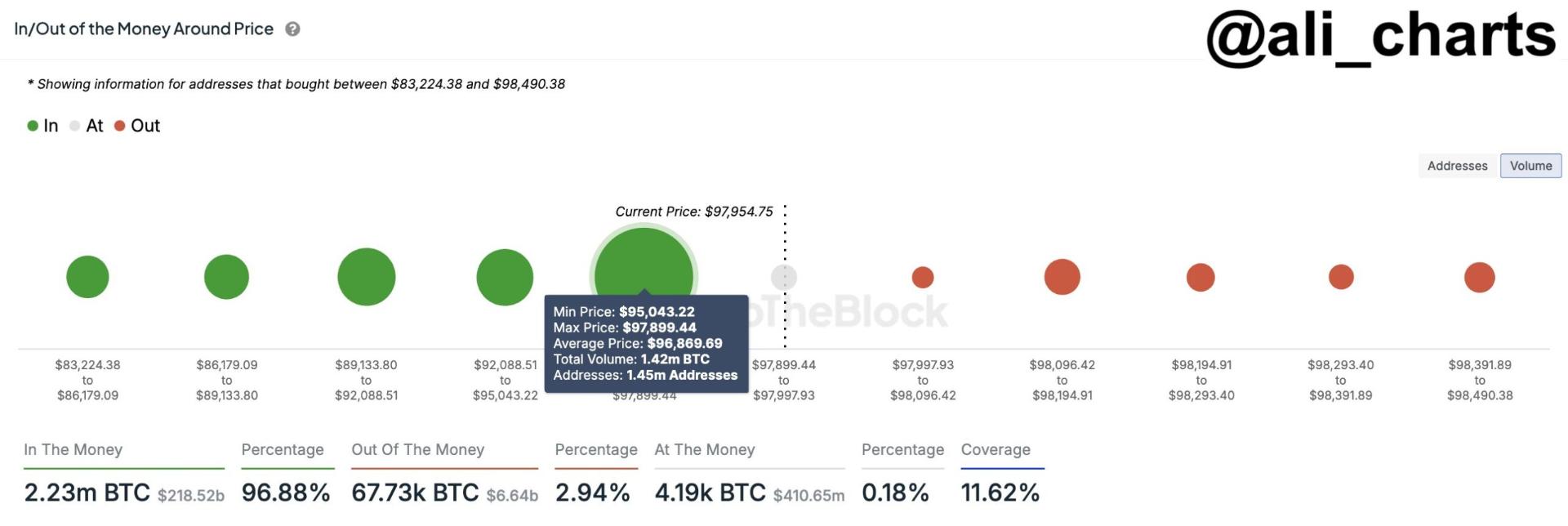Click the red $98,391.89 to $98,490.38 bubble

[x=1480, y=278]
